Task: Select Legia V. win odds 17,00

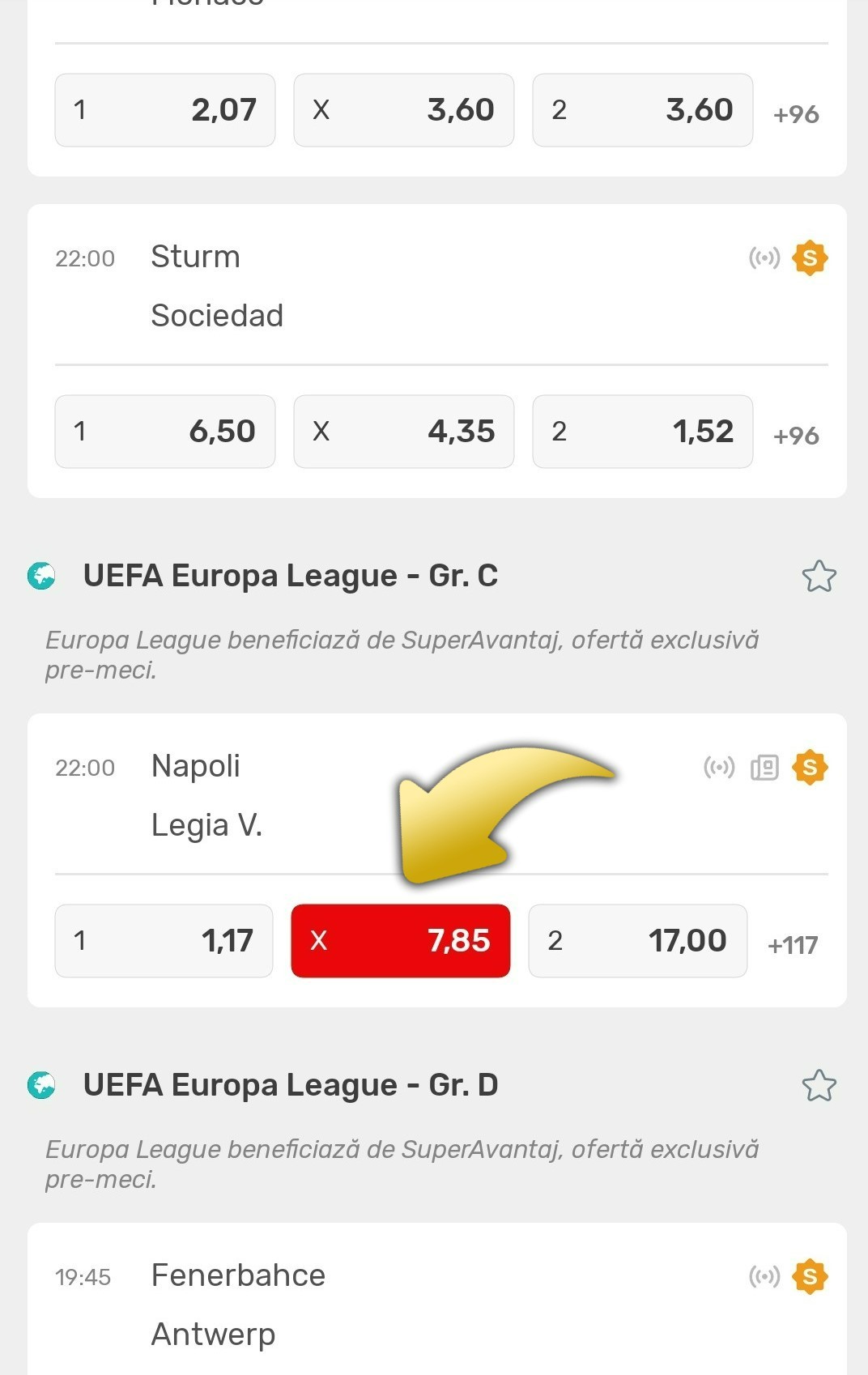Action: pyautogui.click(x=638, y=941)
